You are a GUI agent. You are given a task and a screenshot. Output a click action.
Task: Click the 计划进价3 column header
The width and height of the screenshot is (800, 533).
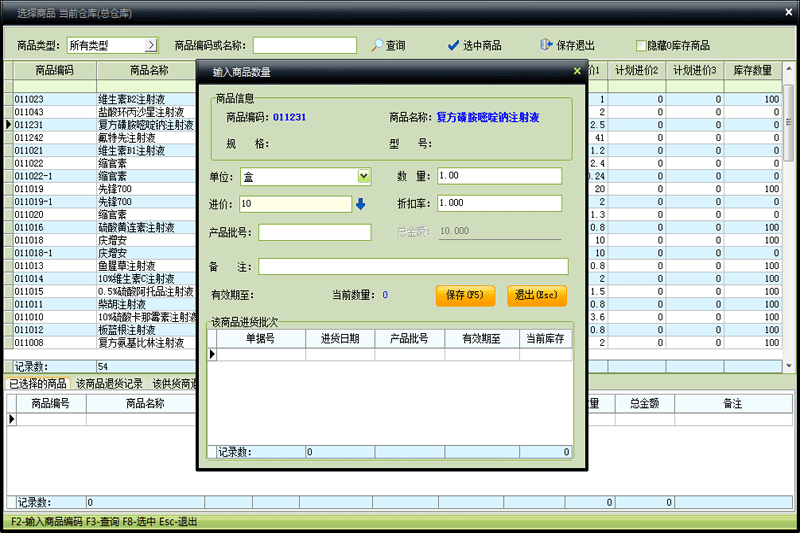tap(695, 70)
